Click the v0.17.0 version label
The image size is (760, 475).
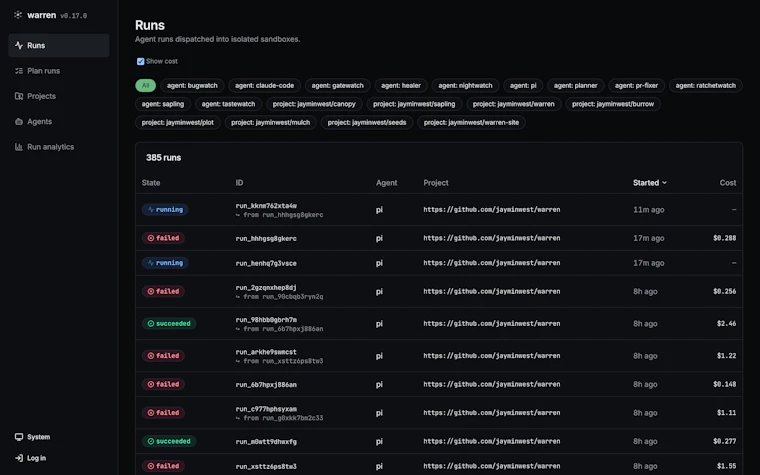click(x=74, y=16)
